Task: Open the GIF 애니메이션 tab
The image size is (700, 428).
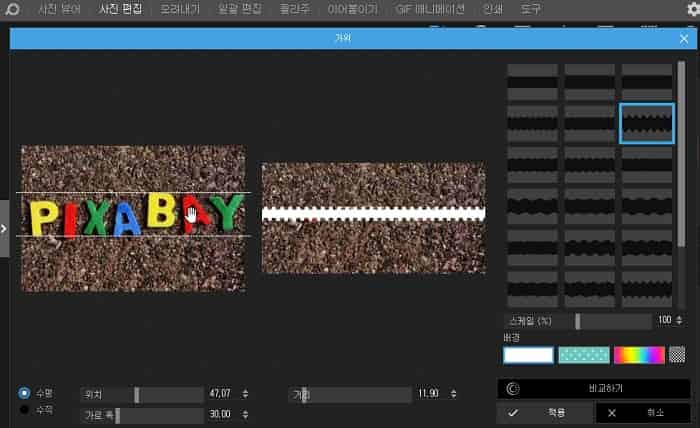Action: coord(430,9)
